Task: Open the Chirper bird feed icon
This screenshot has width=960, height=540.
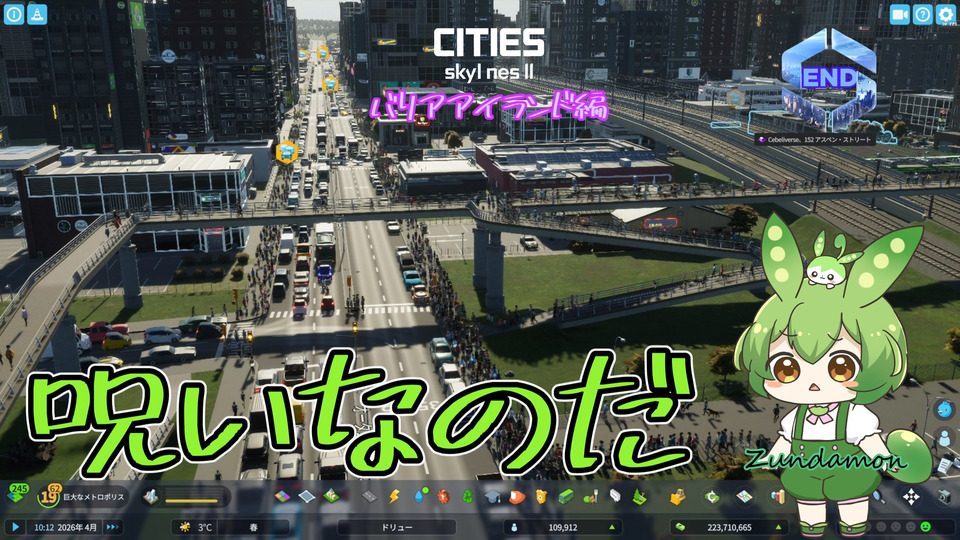Action: pos(944,409)
